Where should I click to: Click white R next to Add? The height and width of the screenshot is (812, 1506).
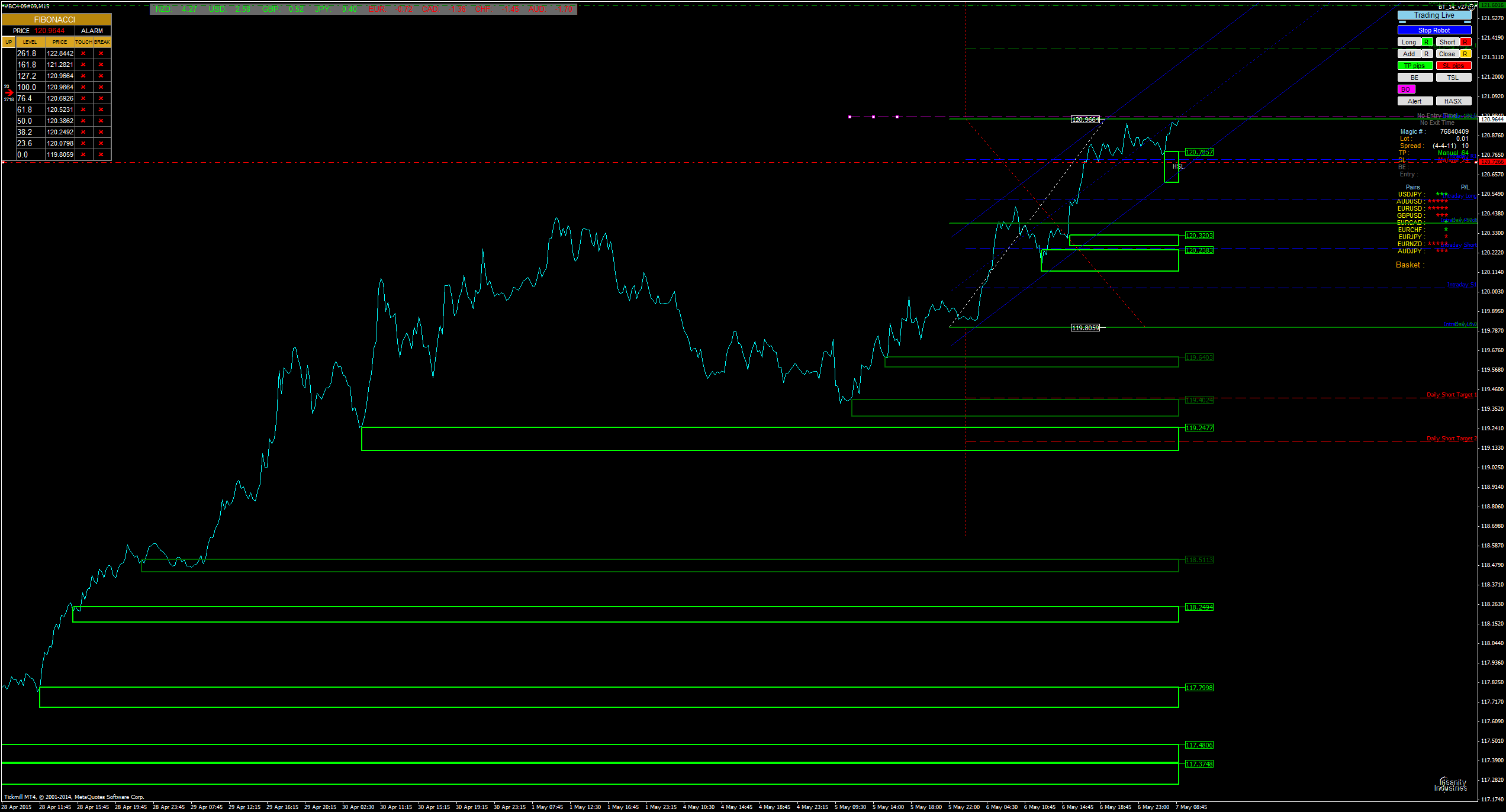1427,54
